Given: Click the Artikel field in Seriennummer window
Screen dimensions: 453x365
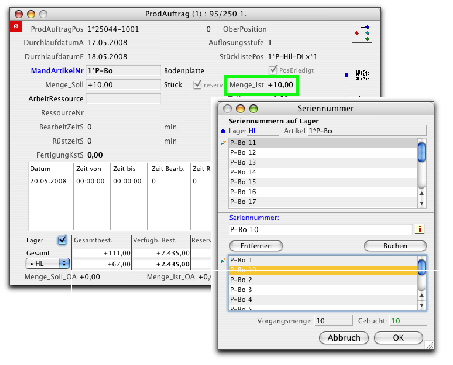Looking at the screenshot, I should point(367,131).
